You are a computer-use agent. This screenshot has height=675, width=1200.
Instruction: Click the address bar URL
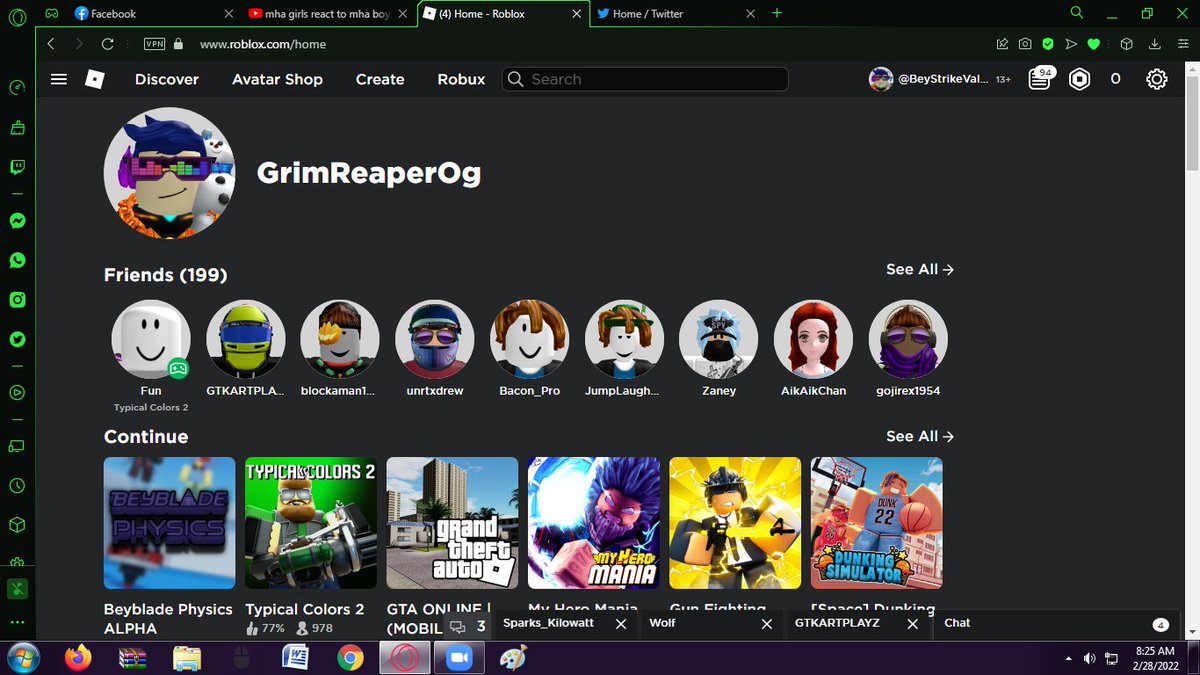(x=263, y=44)
